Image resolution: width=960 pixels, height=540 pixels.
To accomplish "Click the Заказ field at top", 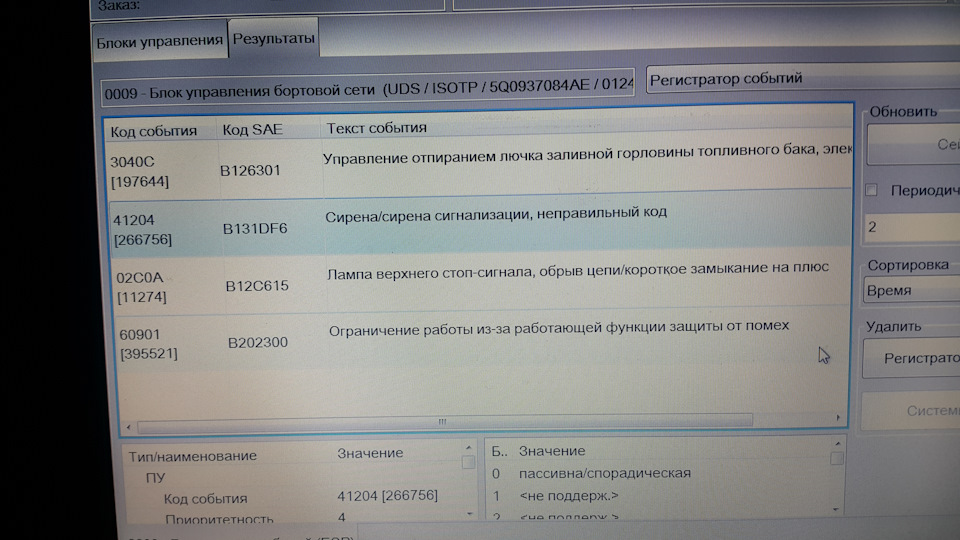I will click(269, 6).
